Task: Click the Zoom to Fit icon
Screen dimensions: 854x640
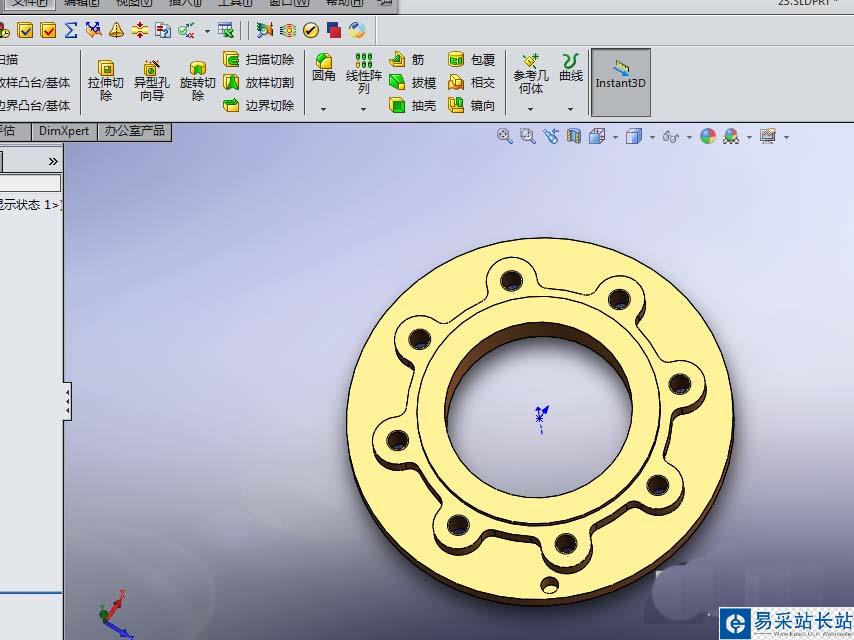Action: [x=504, y=136]
